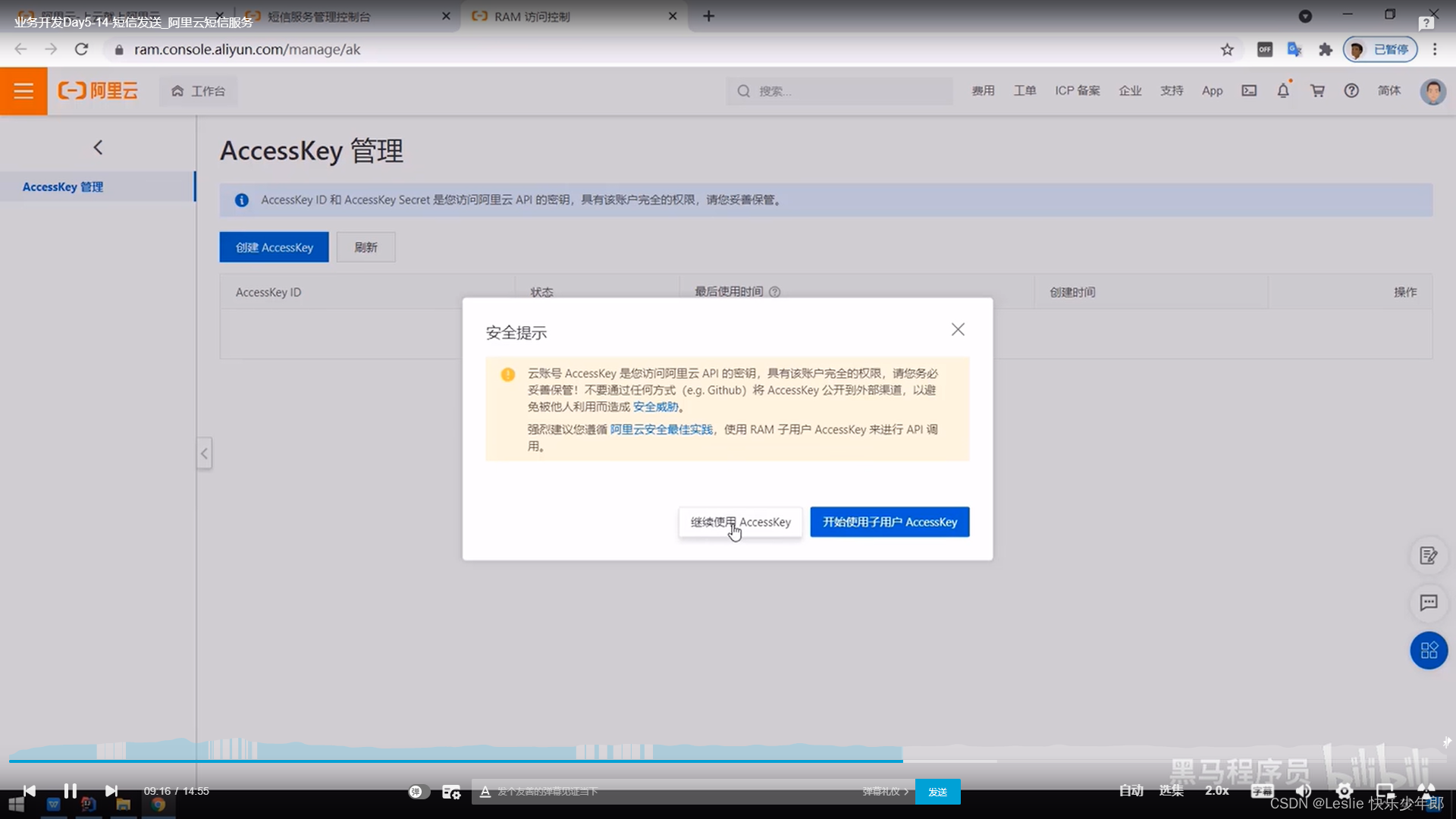Open the translate extension icon
The image size is (1456, 819).
click(1294, 49)
